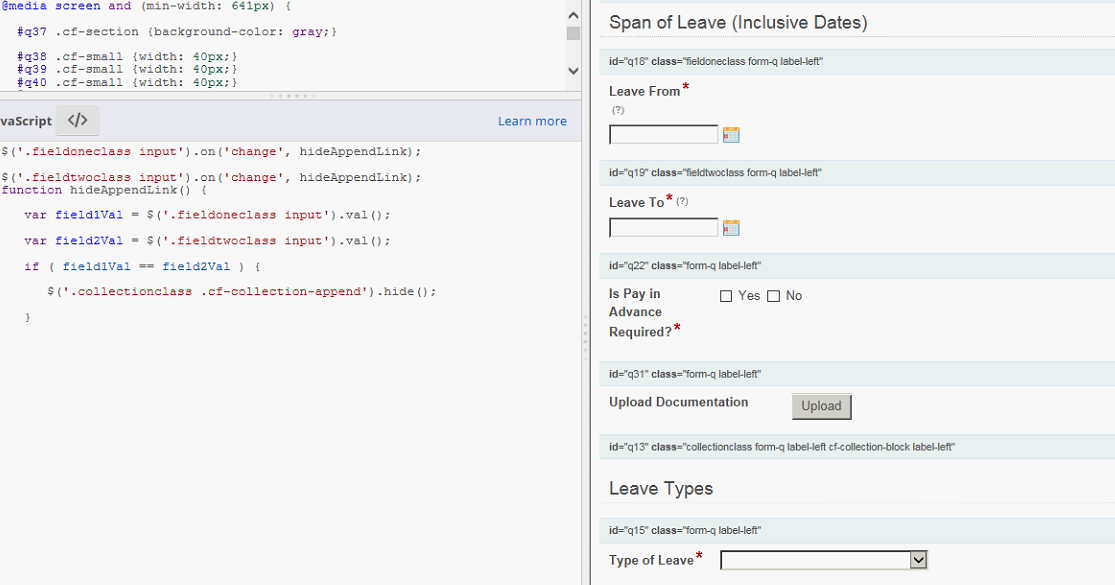Open the Learn more link

[x=532, y=121]
